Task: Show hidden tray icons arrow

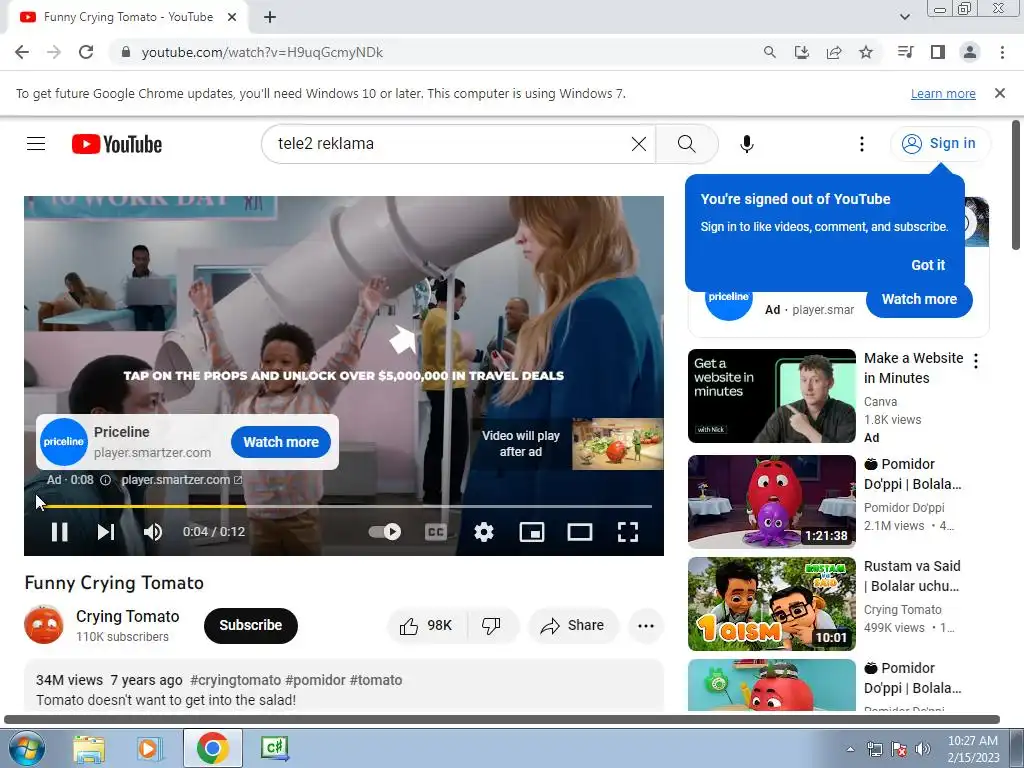Action: click(x=850, y=750)
